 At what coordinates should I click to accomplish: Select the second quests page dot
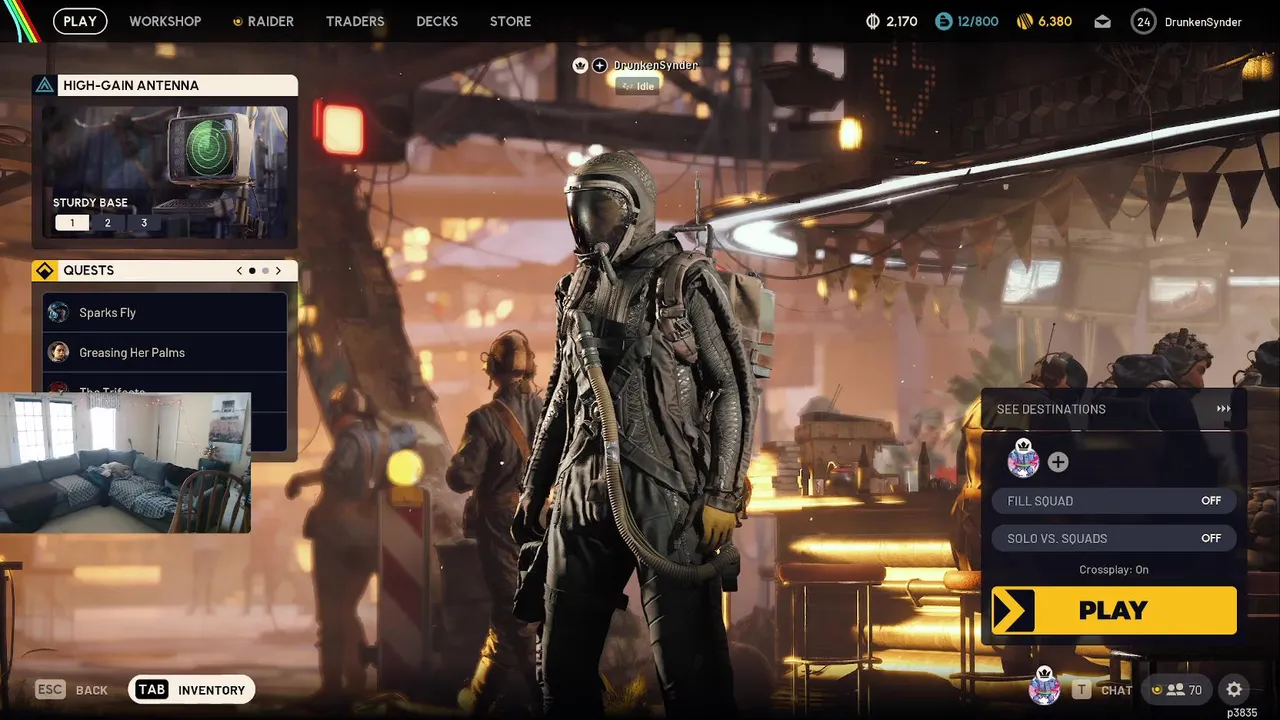(x=265, y=270)
